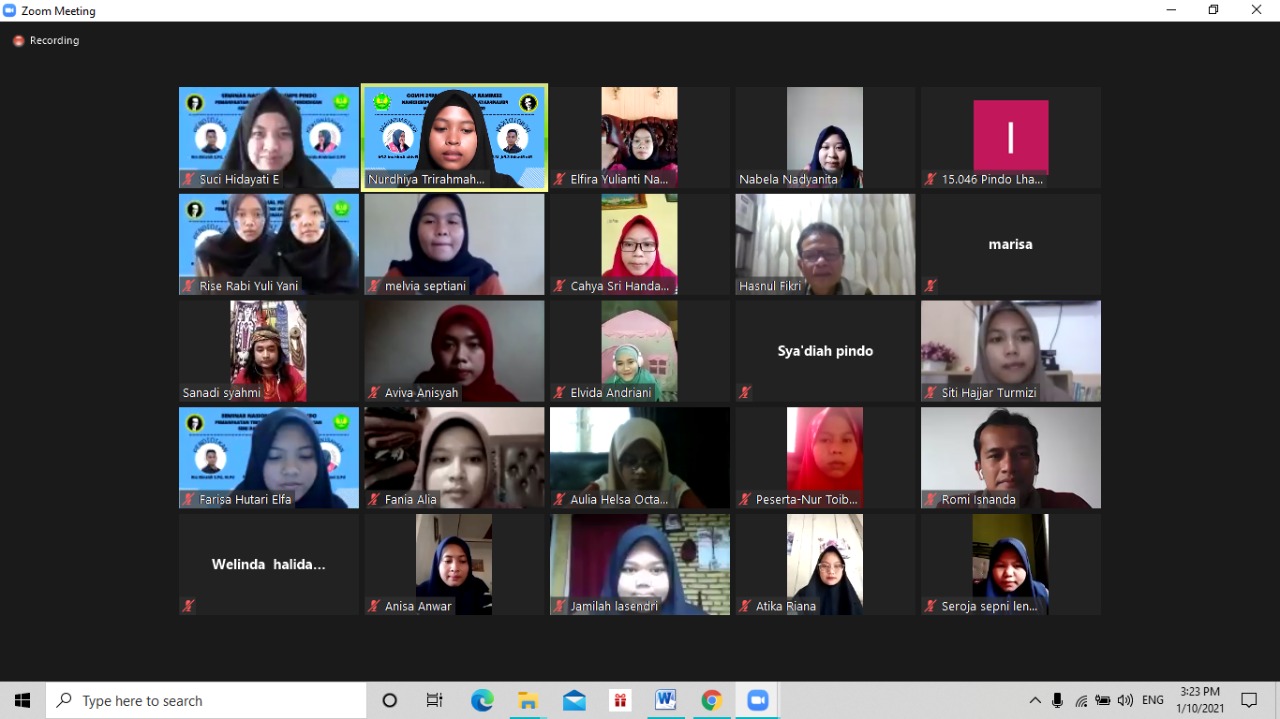Click the Windows Start button
The image size is (1280, 719).
(x=21, y=700)
